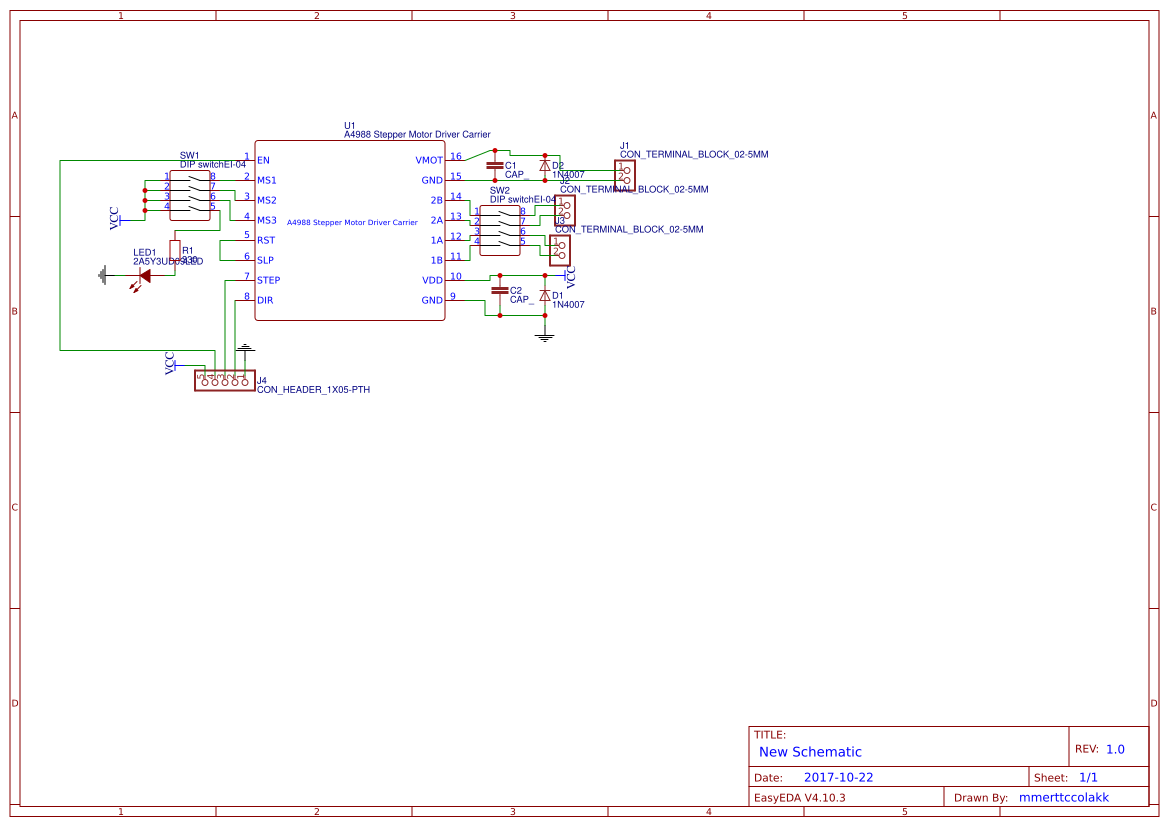The height and width of the screenshot is (827, 1169).
Task: Select terminal block J3 symbol
Action: click(560, 250)
